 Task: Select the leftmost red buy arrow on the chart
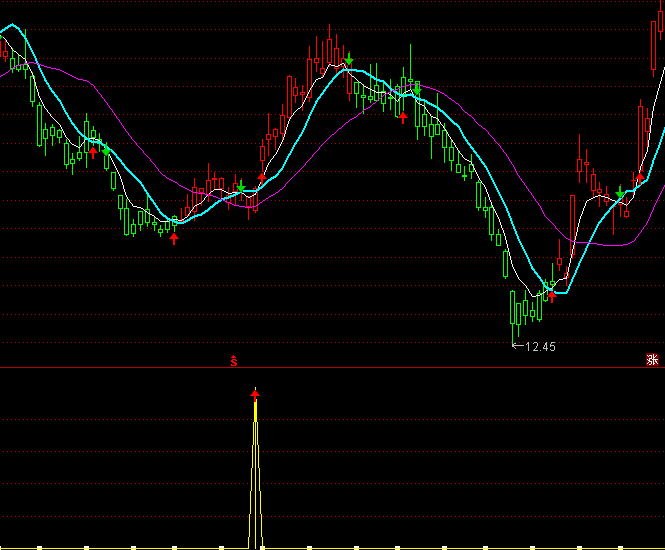click(x=93, y=152)
